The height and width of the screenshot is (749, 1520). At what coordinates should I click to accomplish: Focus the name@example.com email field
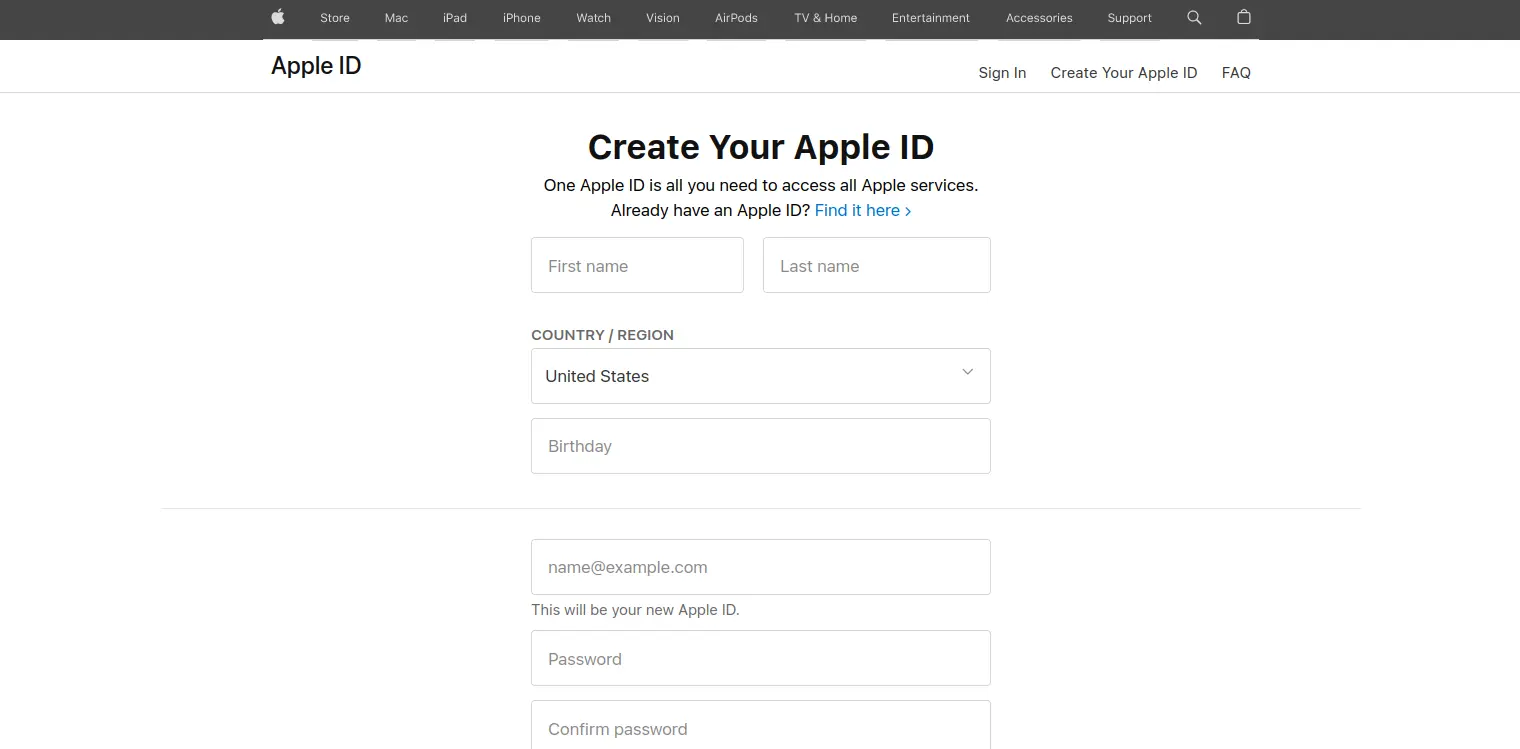[761, 567]
